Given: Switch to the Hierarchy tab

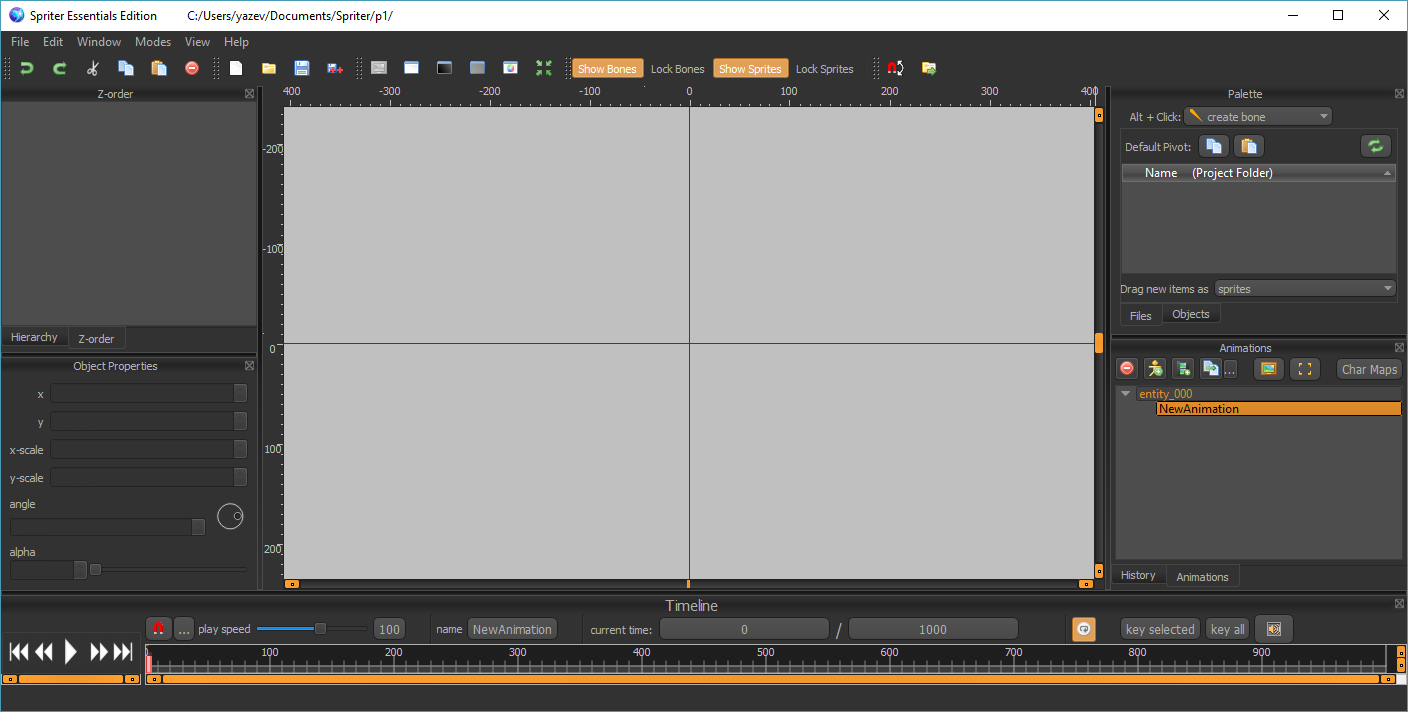Looking at the screenshot, I should 34,337.
